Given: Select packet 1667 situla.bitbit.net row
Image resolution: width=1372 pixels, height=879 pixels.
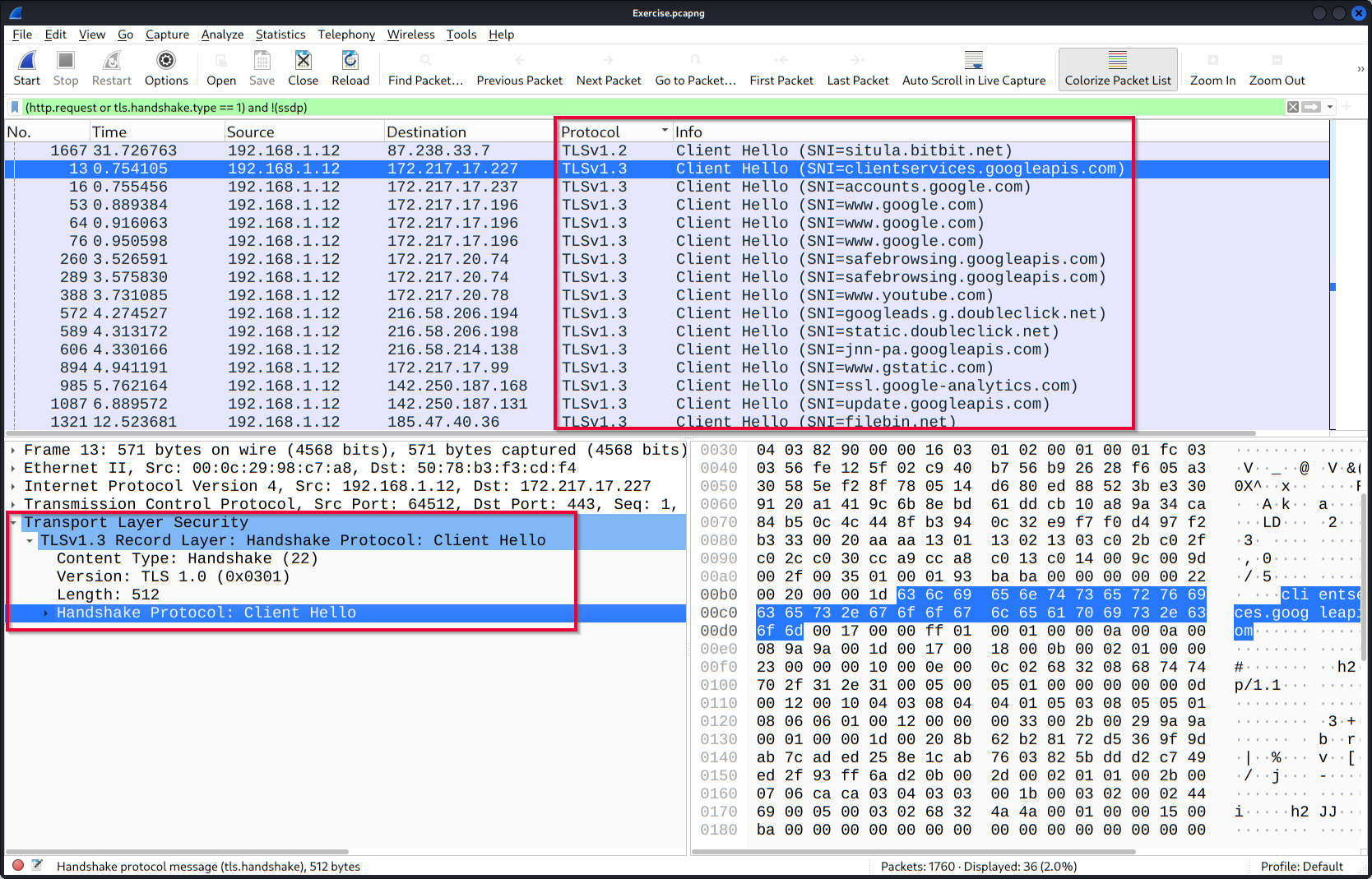Looking at the screenshot, I should click(x=666, y=150).
